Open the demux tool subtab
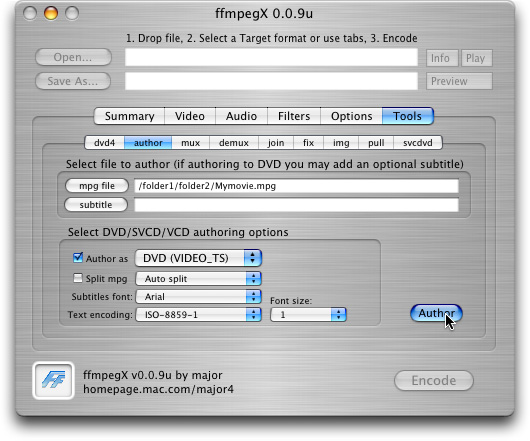Viewport: 530px width, 441px height. click(x=234, y=143)
